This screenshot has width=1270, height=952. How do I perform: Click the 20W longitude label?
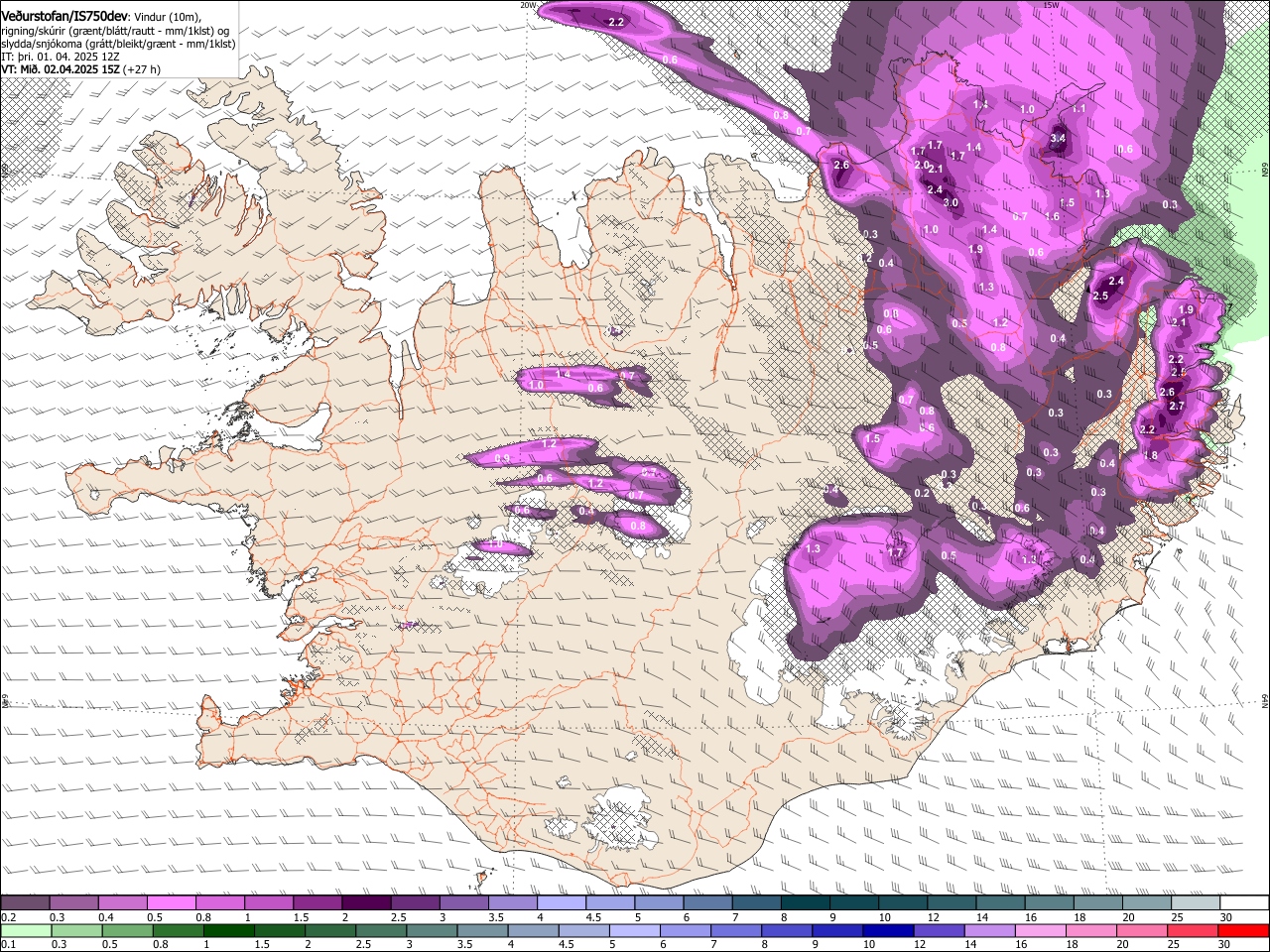(x=528, y=5)
